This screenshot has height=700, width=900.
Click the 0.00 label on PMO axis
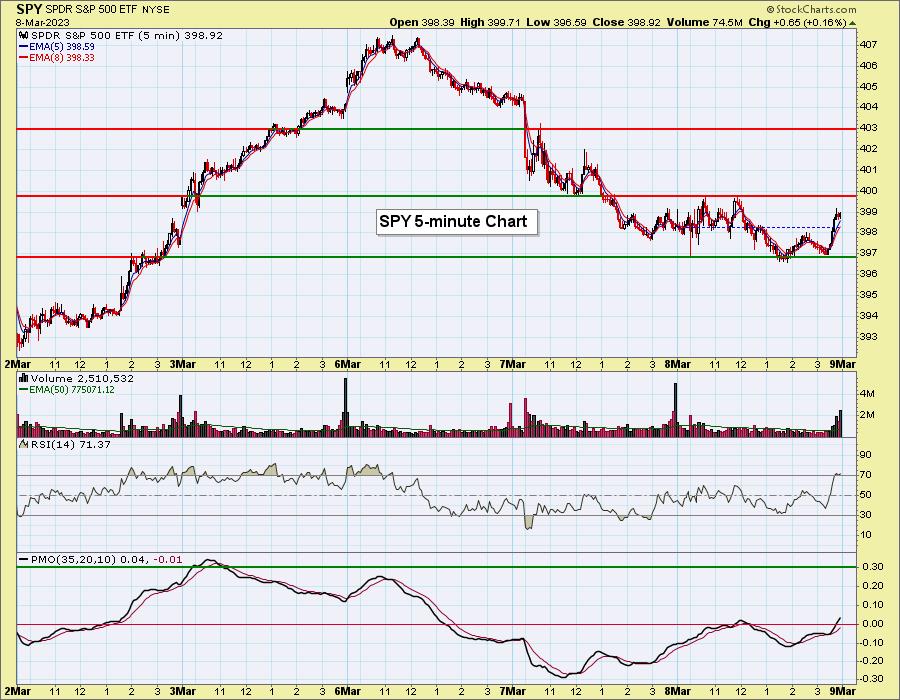[x=873, y=624]
